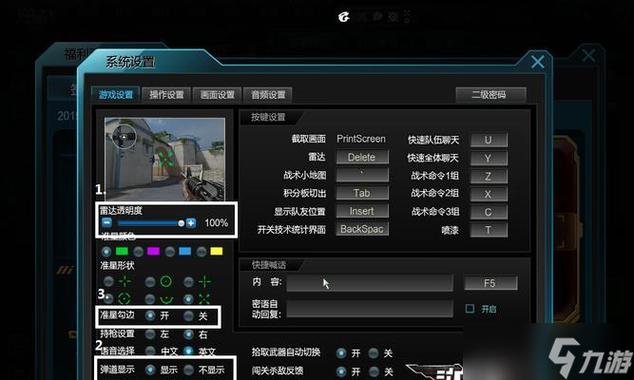
Task: Click the crosshair preview image
Action: point(165,159)
